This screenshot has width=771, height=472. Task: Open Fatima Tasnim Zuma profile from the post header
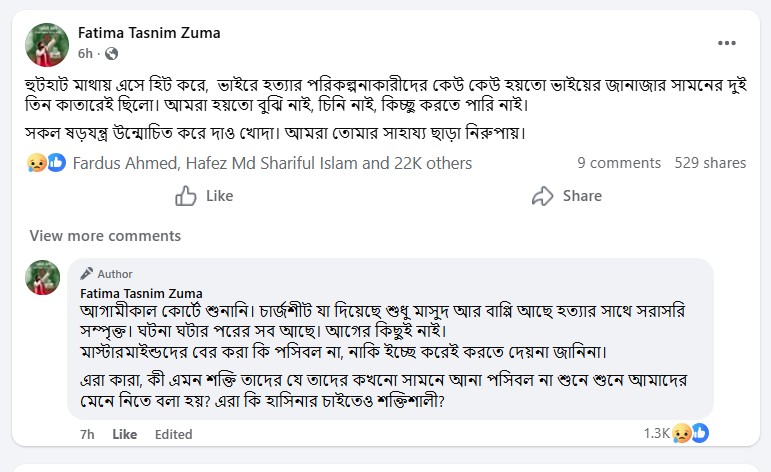click(149, 33)
